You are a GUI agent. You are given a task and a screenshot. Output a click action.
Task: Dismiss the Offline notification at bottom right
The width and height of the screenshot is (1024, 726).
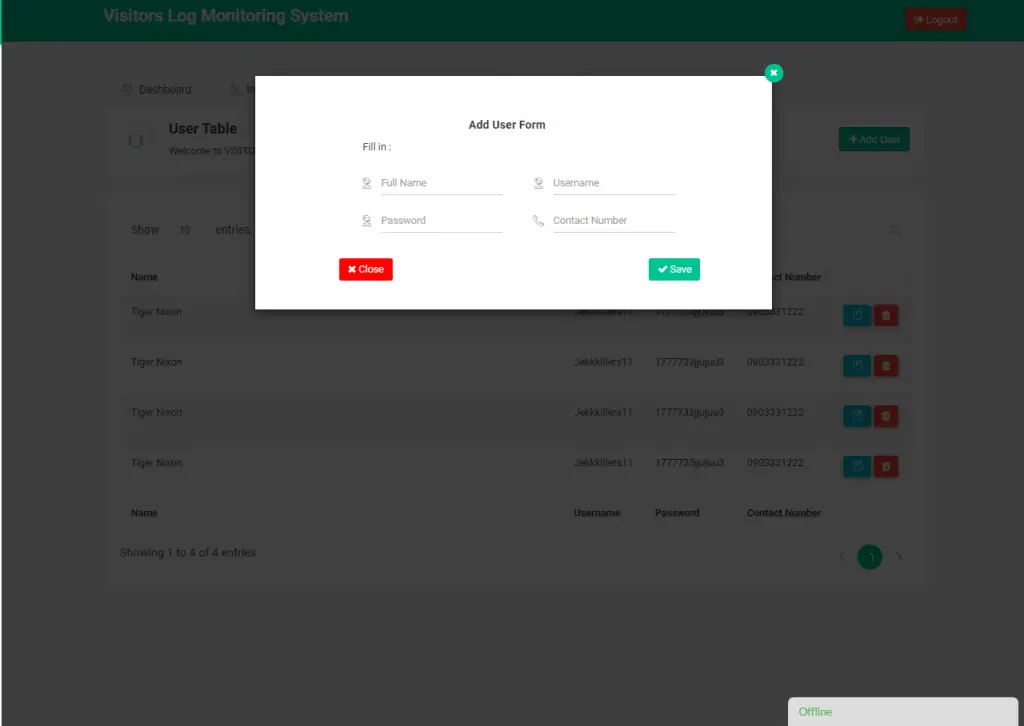pos(900,711)
